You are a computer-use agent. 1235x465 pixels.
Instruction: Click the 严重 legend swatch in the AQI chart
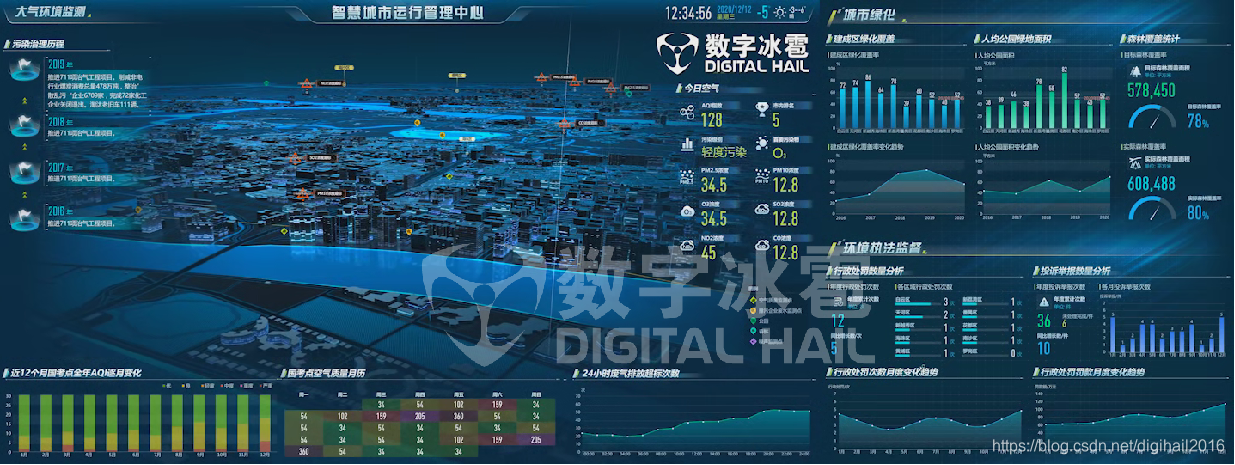259,385
